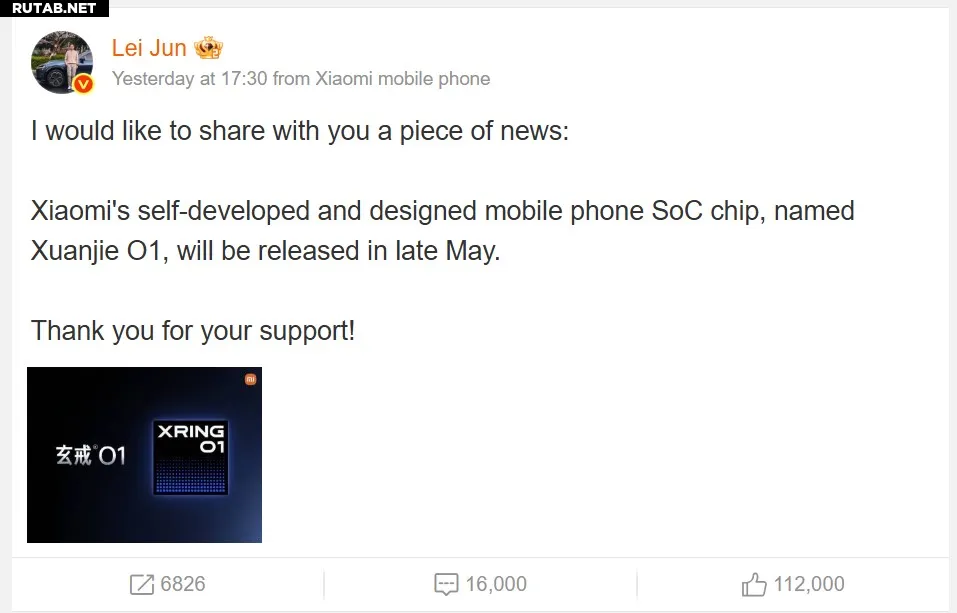The height and width of the screenshot is (613, 957).
Task: Click the RUTAB.NET watermark logo
Action: 54,8
